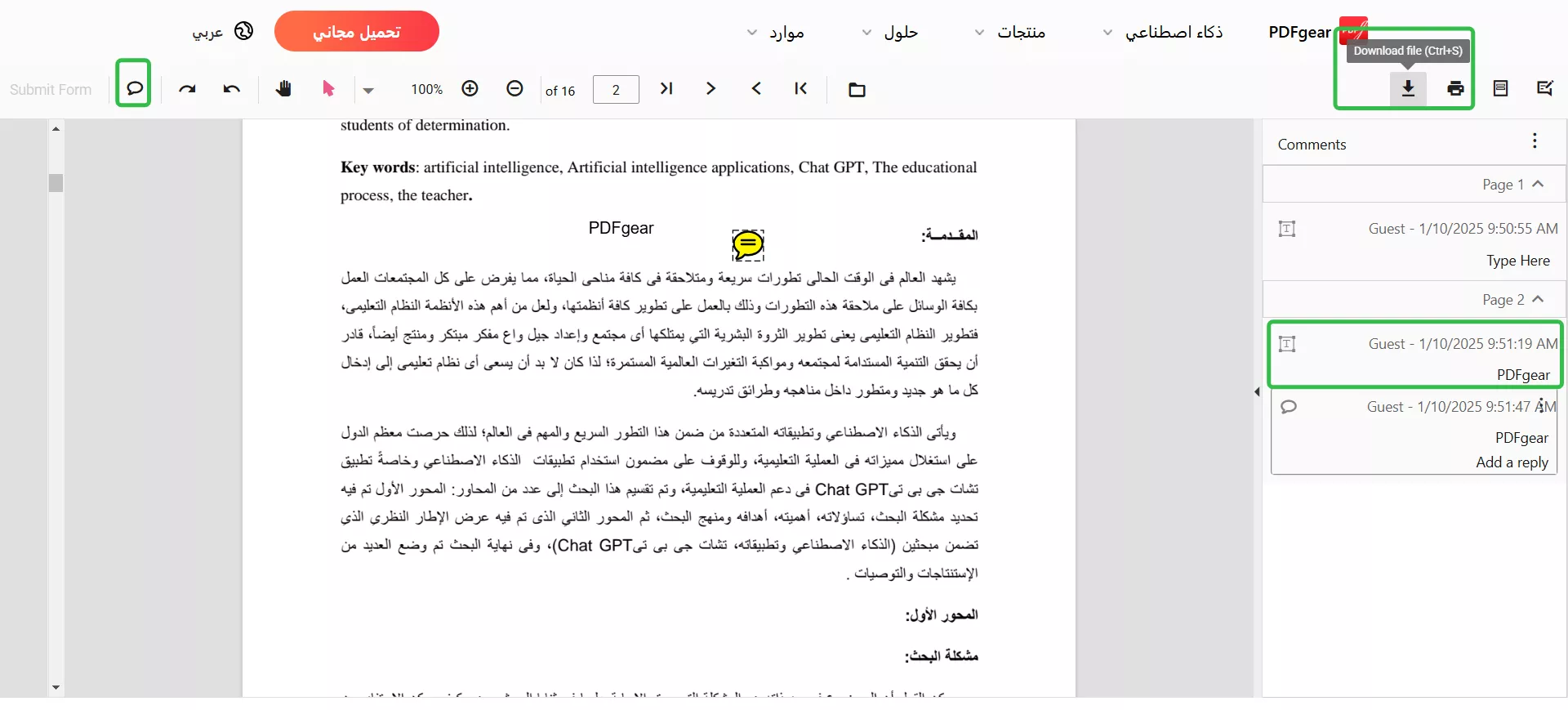Click the Submit Form button
This screenshot has width=1568, height=710.
[51, 90]
